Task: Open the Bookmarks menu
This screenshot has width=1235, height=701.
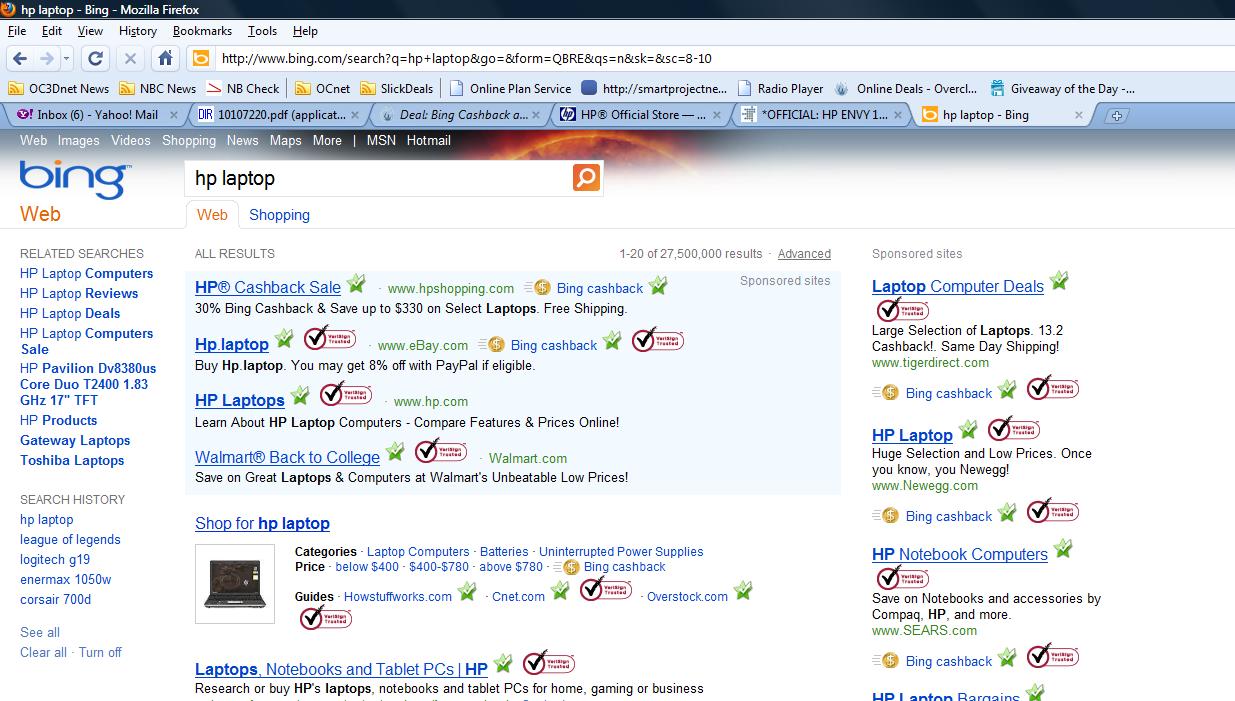Action: (202, 31)
